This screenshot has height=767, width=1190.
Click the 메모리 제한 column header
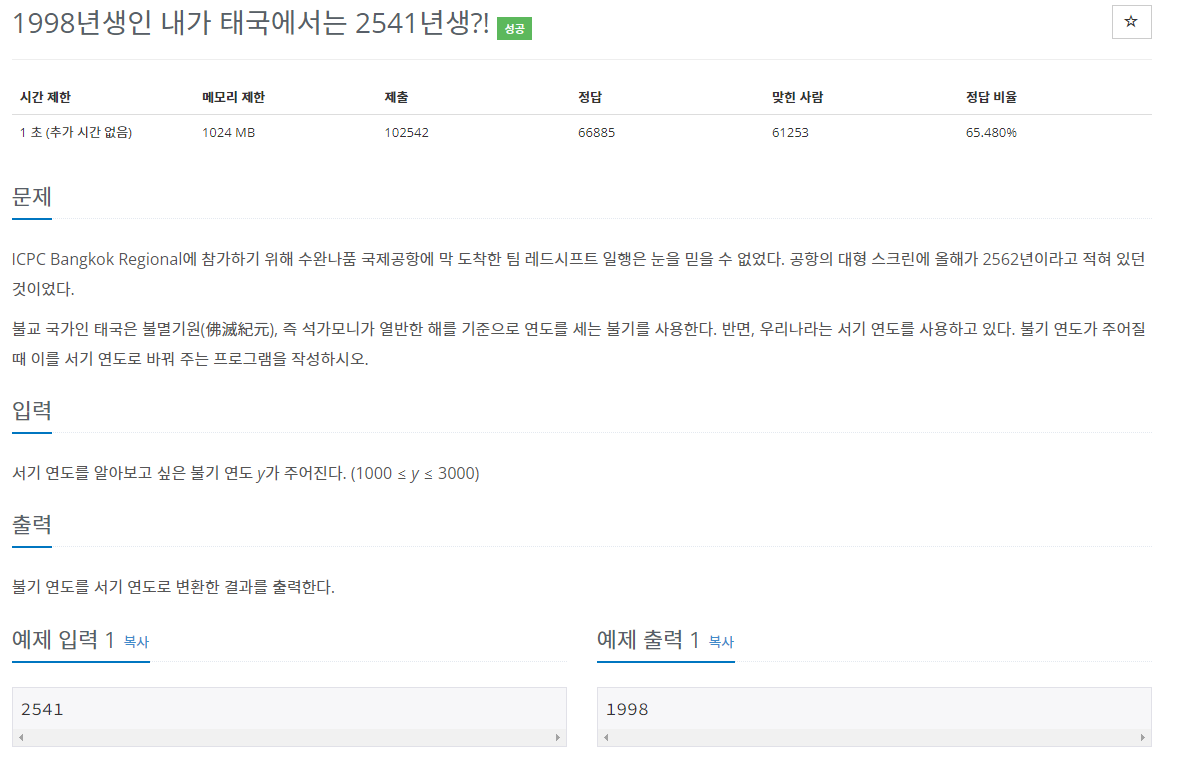point(233,97)
